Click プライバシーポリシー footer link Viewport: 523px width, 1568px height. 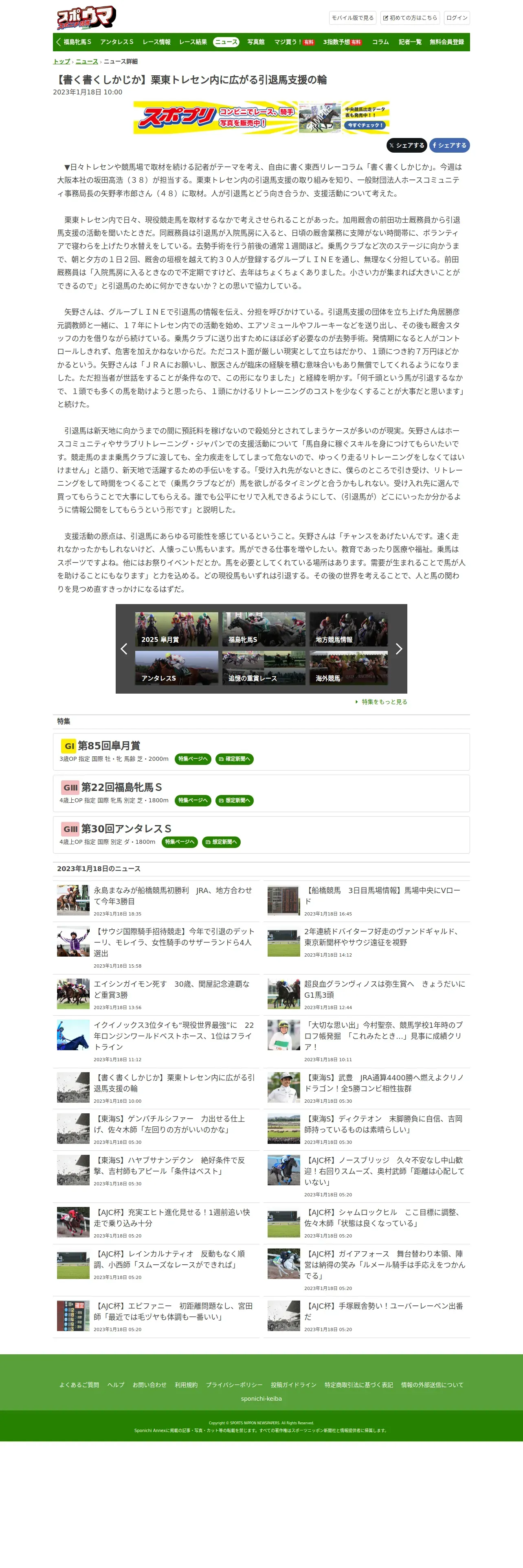pyautogui.click(x=234, y=1385)
